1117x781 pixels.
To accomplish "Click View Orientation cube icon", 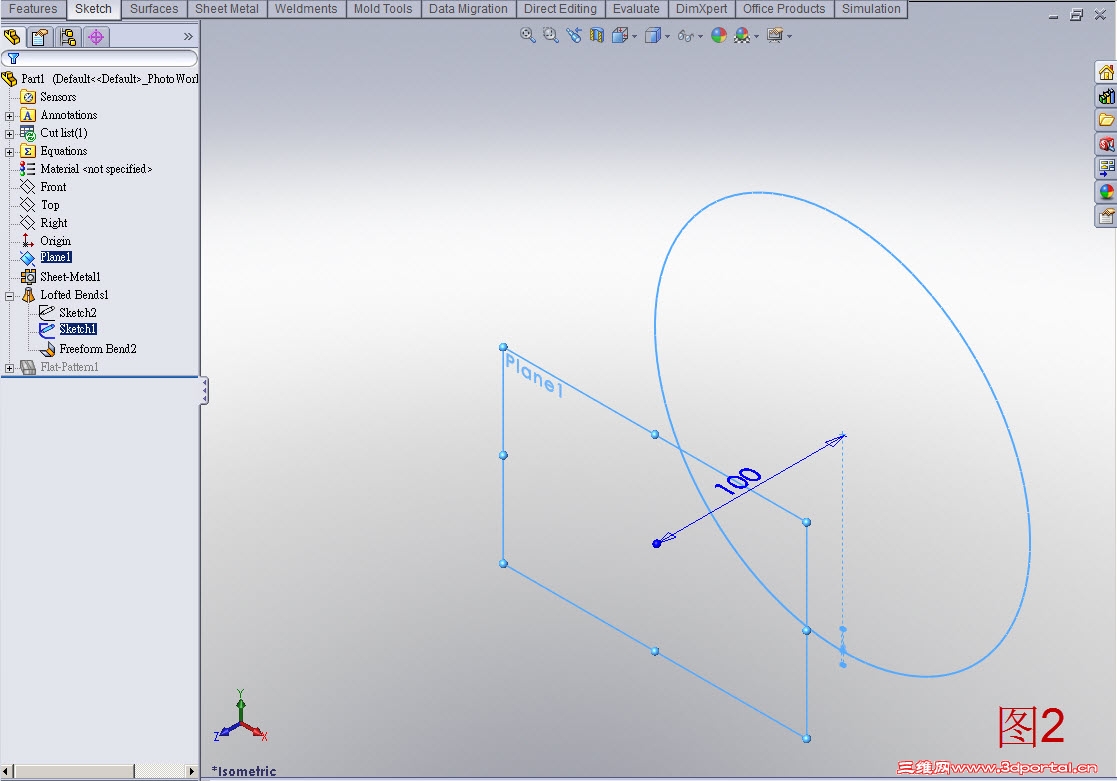I will coord(620,35).
